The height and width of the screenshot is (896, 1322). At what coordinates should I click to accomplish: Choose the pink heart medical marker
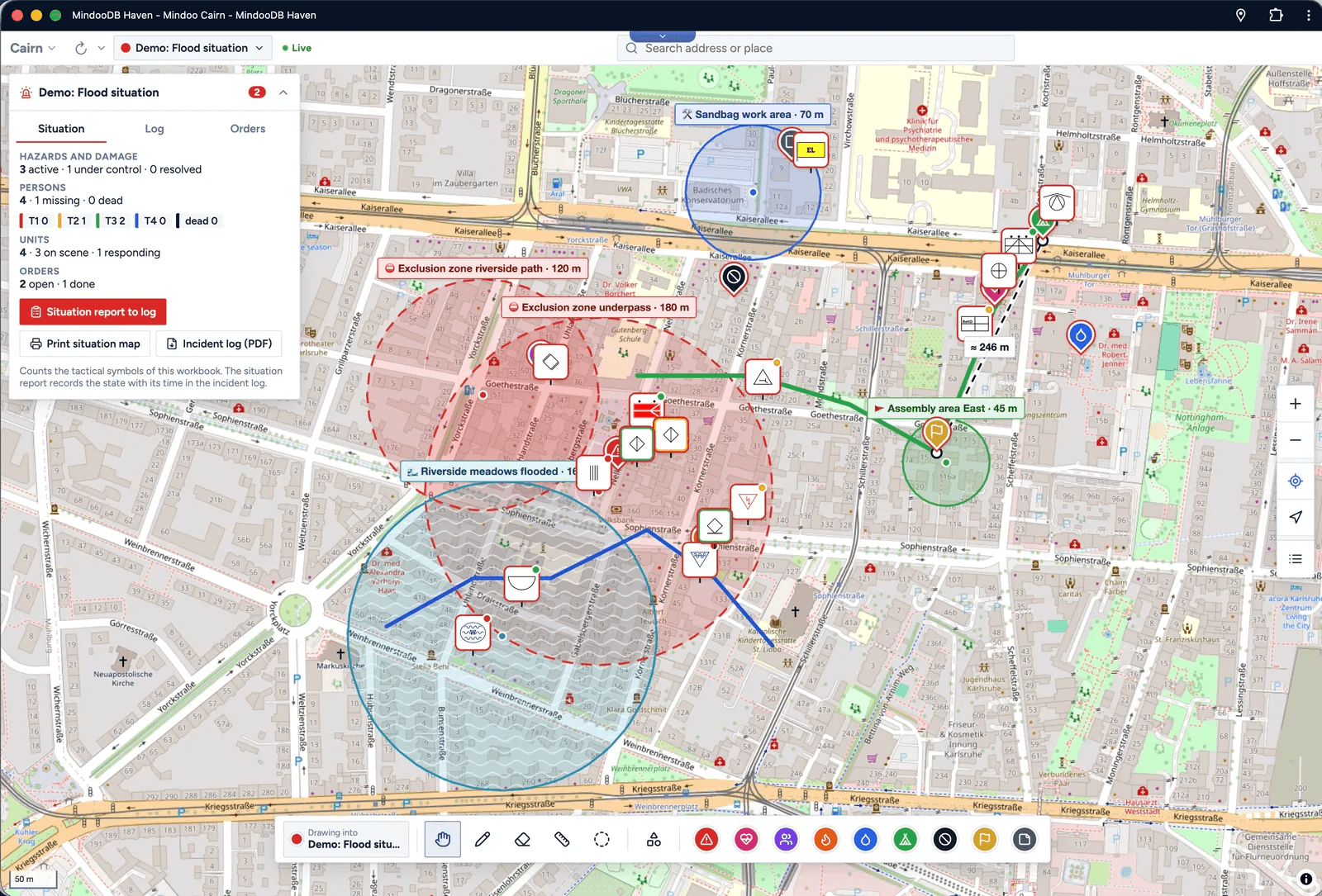(746, 840)
